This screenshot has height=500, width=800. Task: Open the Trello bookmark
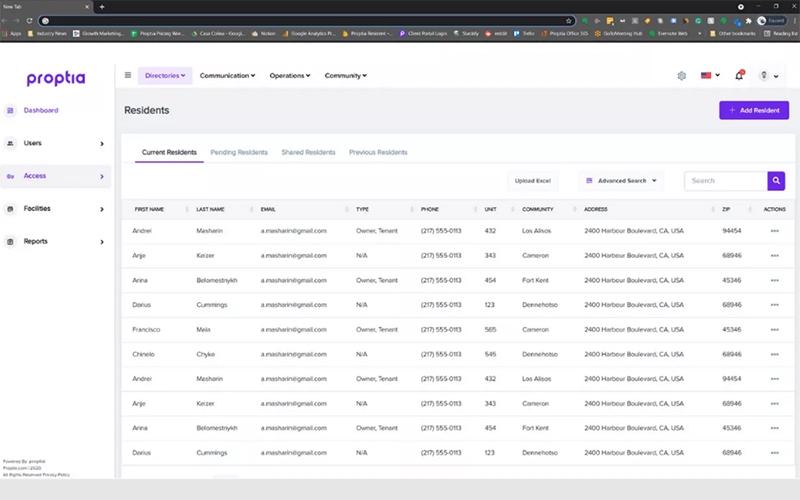(524, 33)
